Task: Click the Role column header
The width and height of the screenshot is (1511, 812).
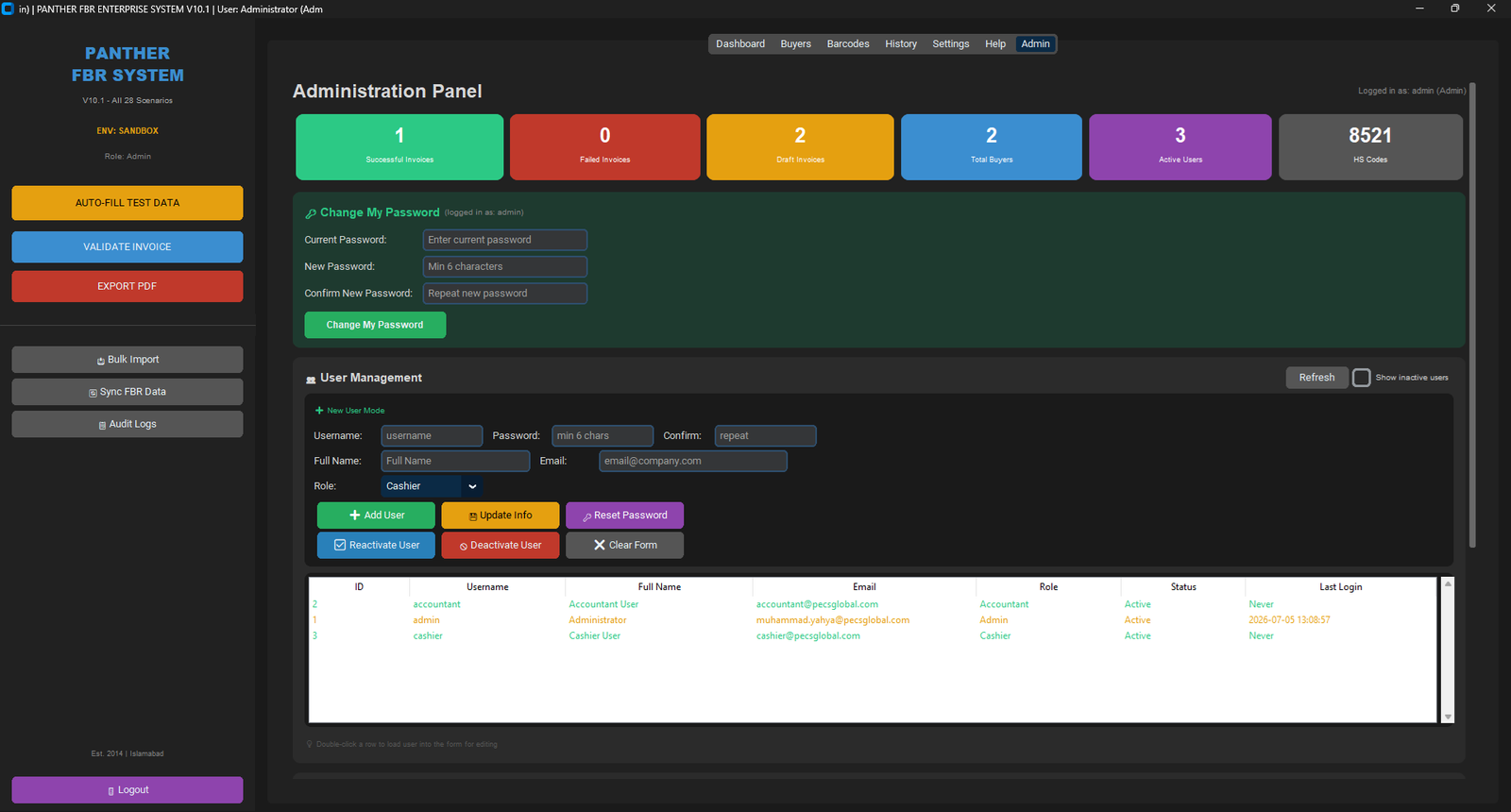Action: [1048, 587]
